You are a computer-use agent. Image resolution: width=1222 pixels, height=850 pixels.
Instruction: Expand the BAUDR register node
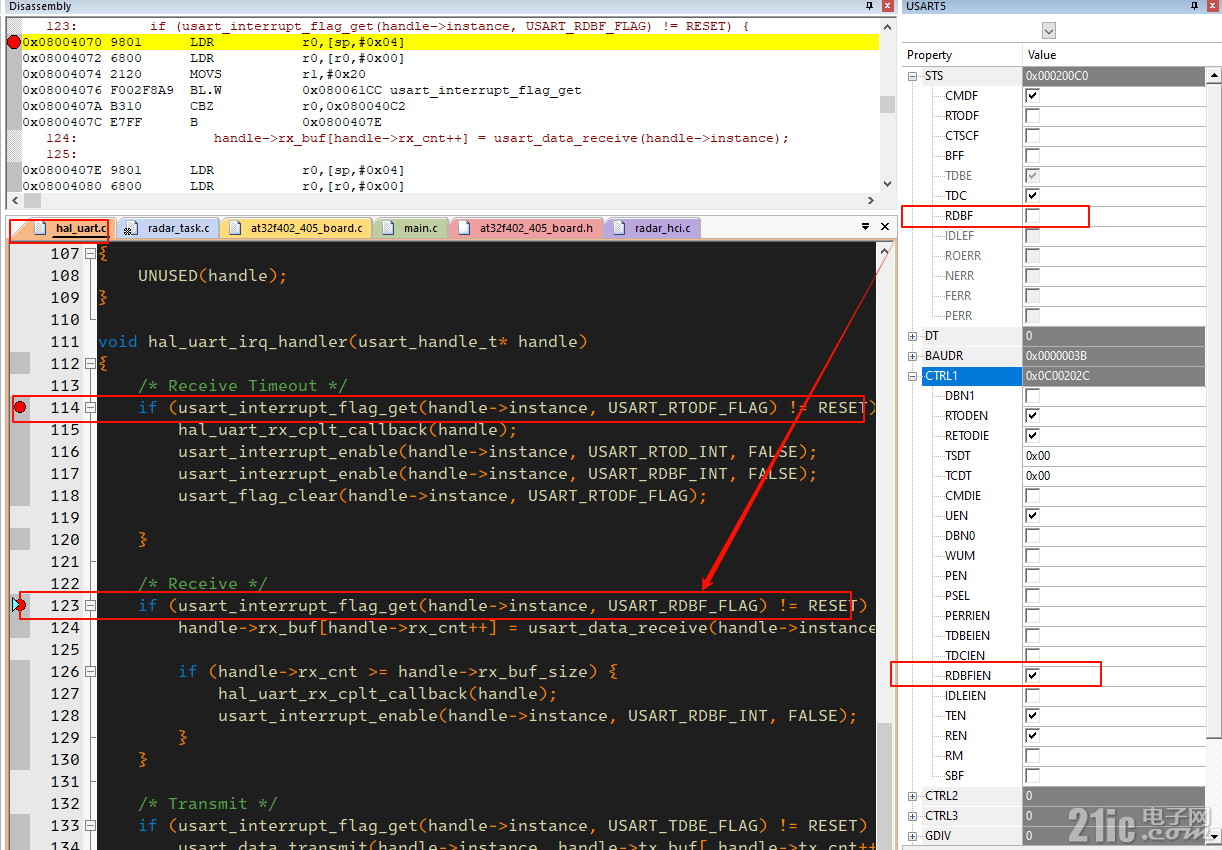(912, 356)
